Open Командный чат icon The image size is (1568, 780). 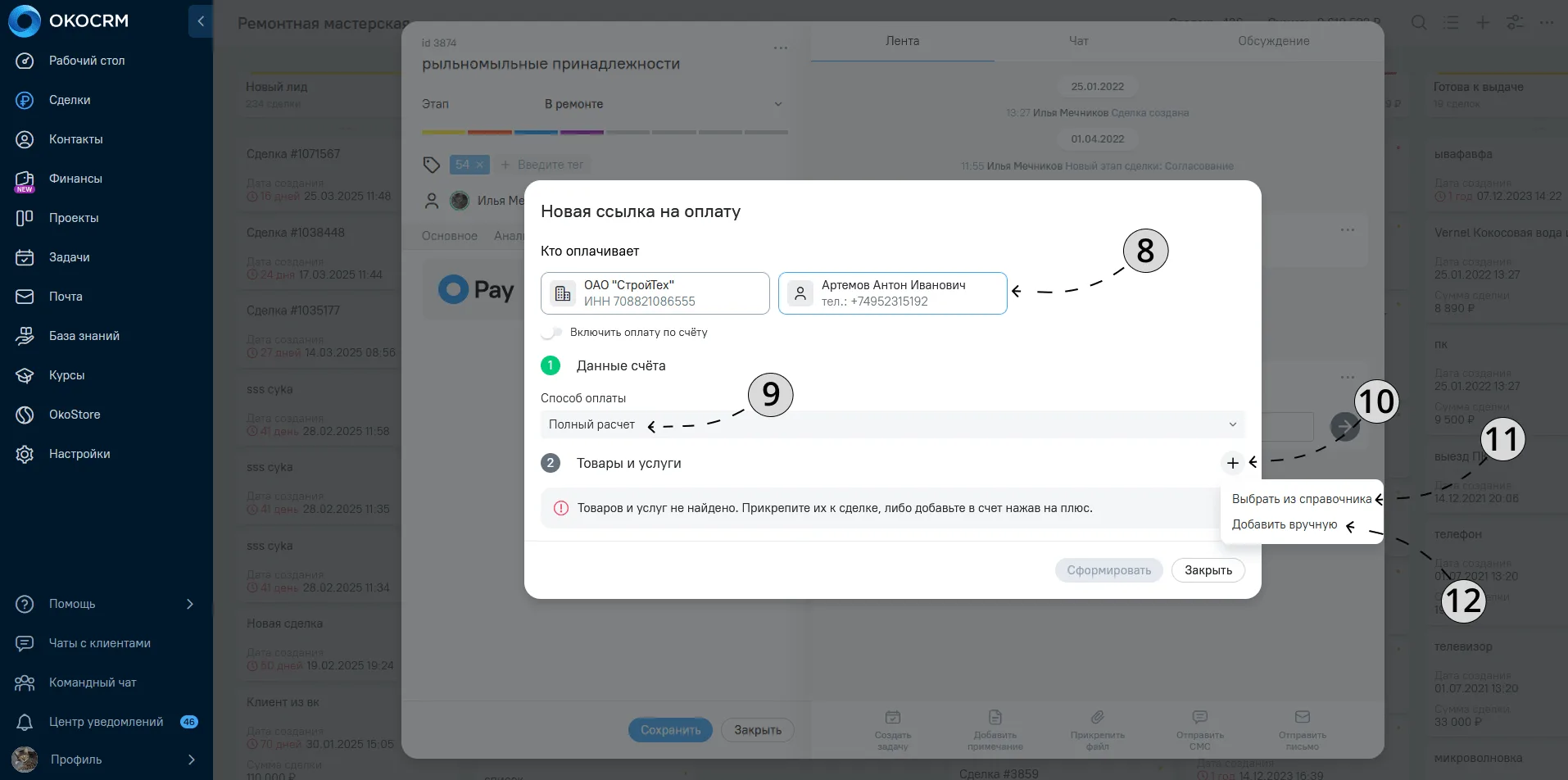pyautogui.click(x=25, y=682)
